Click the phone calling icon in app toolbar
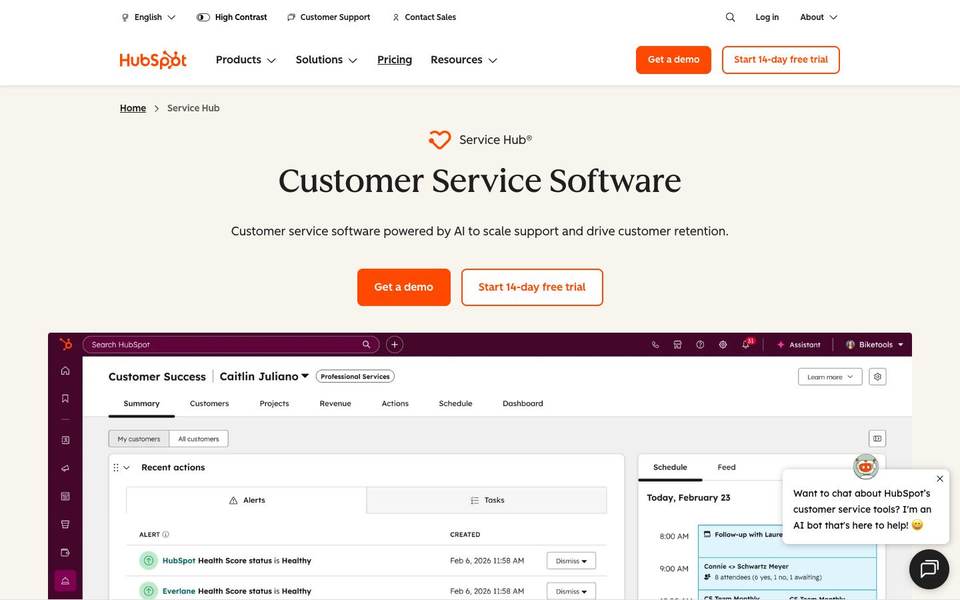Image resolution: width=960 pixels, height=600 pixels. point(655,345)
